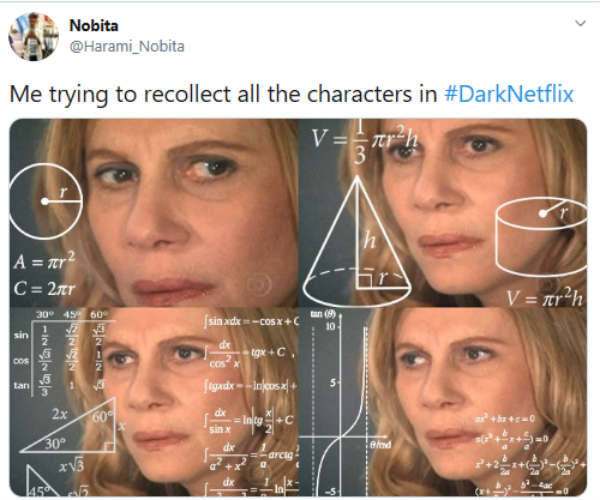Click Nobita's profile avatar picture

click(33, 36)
